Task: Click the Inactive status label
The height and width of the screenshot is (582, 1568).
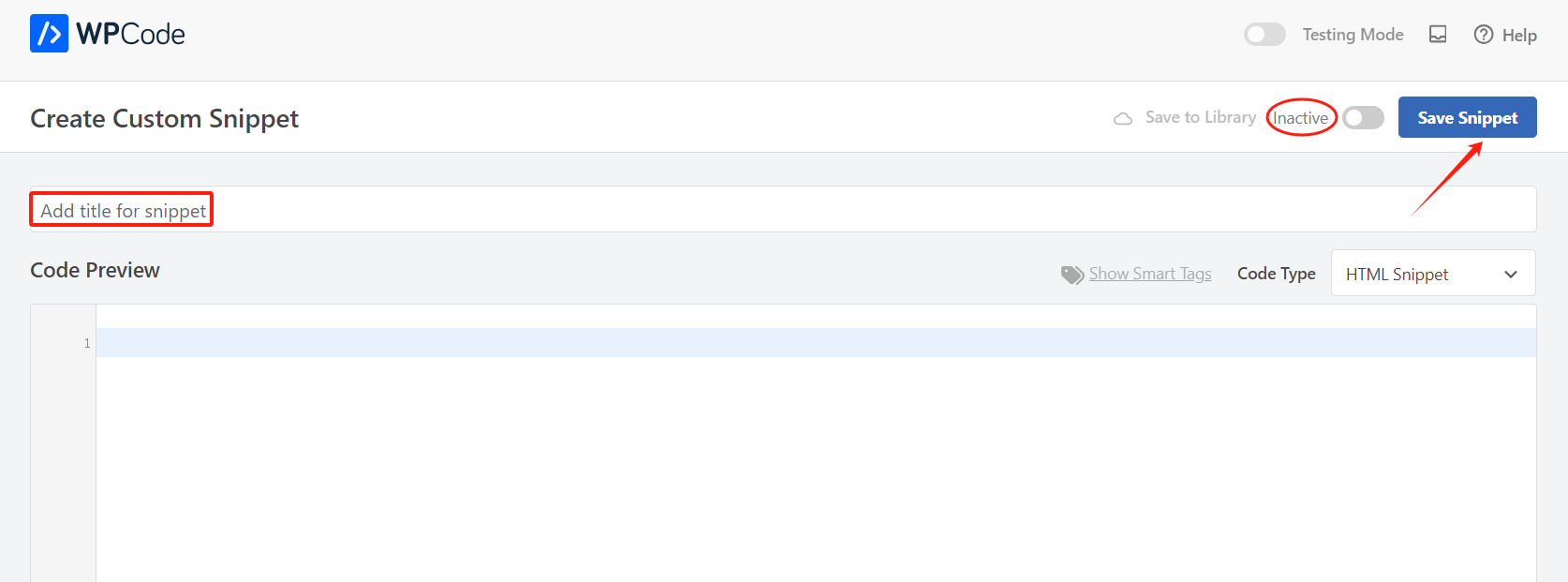Action: tap(1300, 118)
